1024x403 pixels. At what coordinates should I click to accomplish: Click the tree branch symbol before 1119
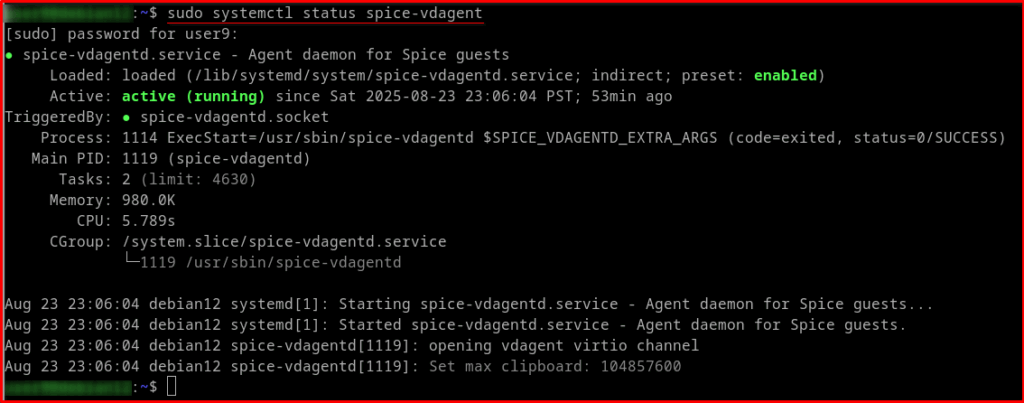click(x=131, y=263)
